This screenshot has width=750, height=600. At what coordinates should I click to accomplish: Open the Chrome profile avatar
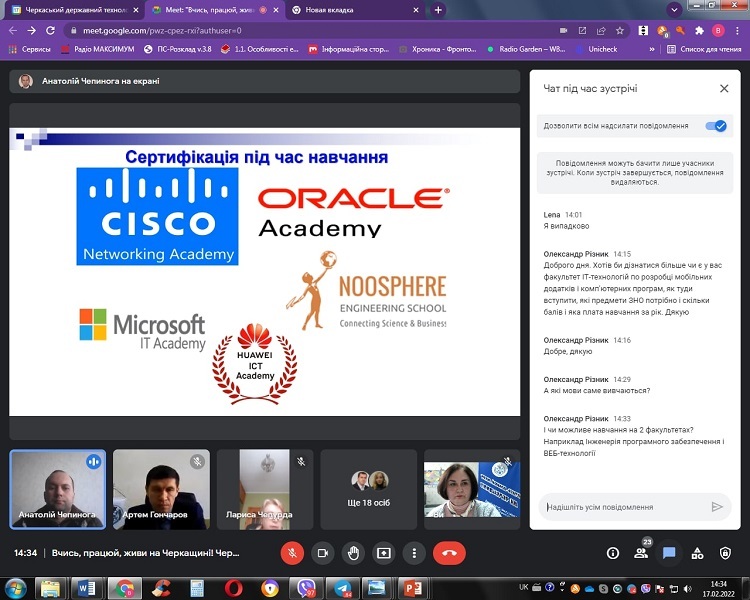[x=718, y=31]
